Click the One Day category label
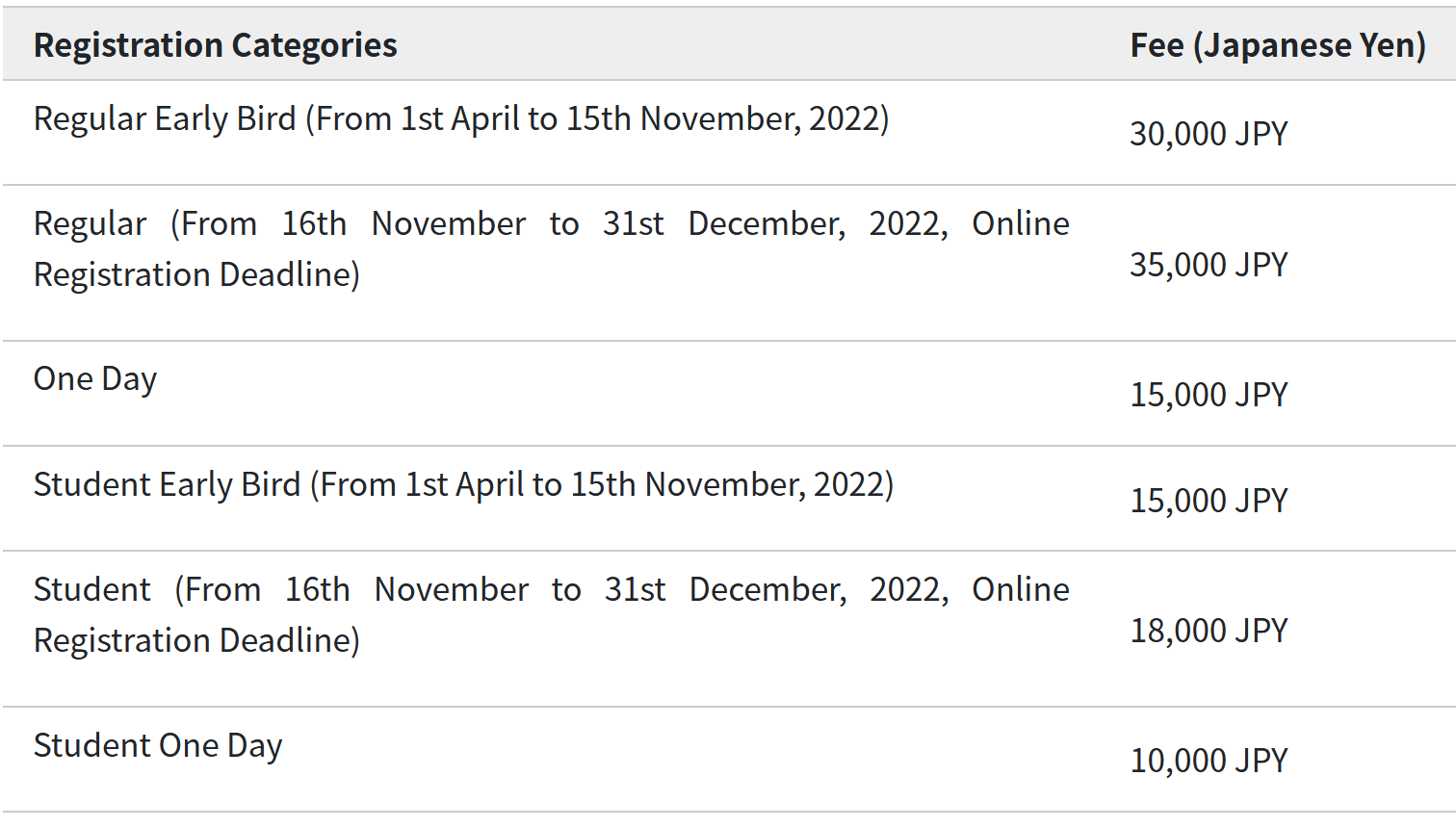 pos(95,379)
